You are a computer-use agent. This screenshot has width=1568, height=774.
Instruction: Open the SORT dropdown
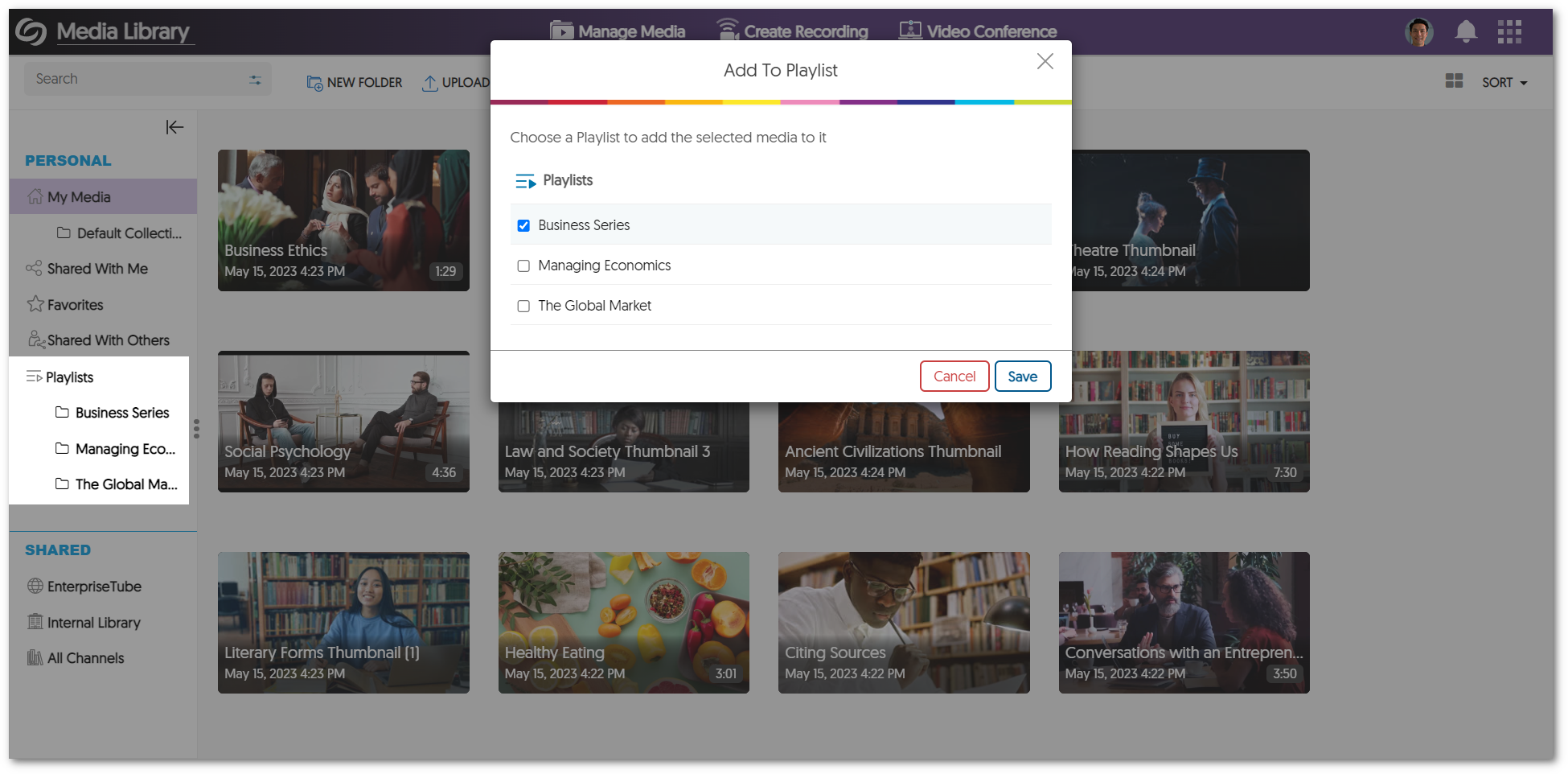coord(1504,81)
